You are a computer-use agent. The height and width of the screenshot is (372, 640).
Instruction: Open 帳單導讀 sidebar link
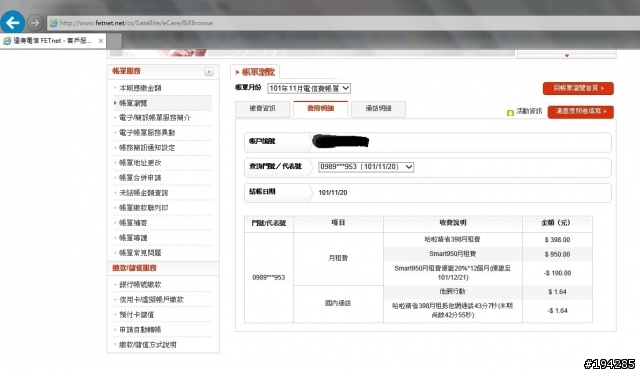[133, 238]
